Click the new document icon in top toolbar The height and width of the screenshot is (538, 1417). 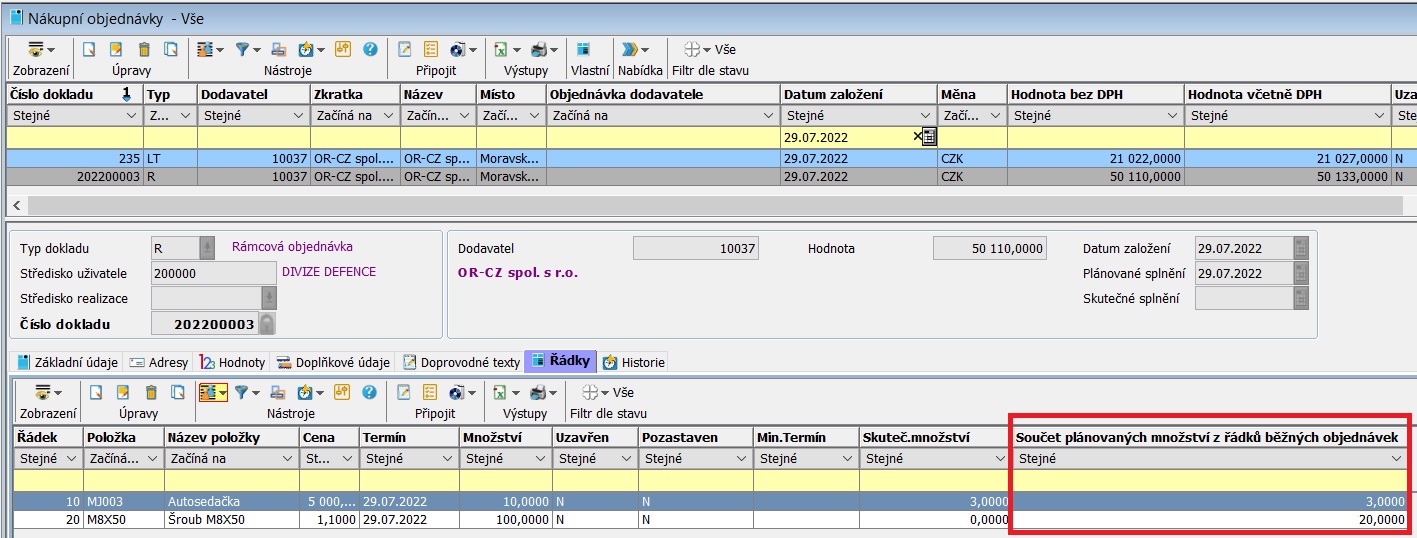(x=89, y=49)
